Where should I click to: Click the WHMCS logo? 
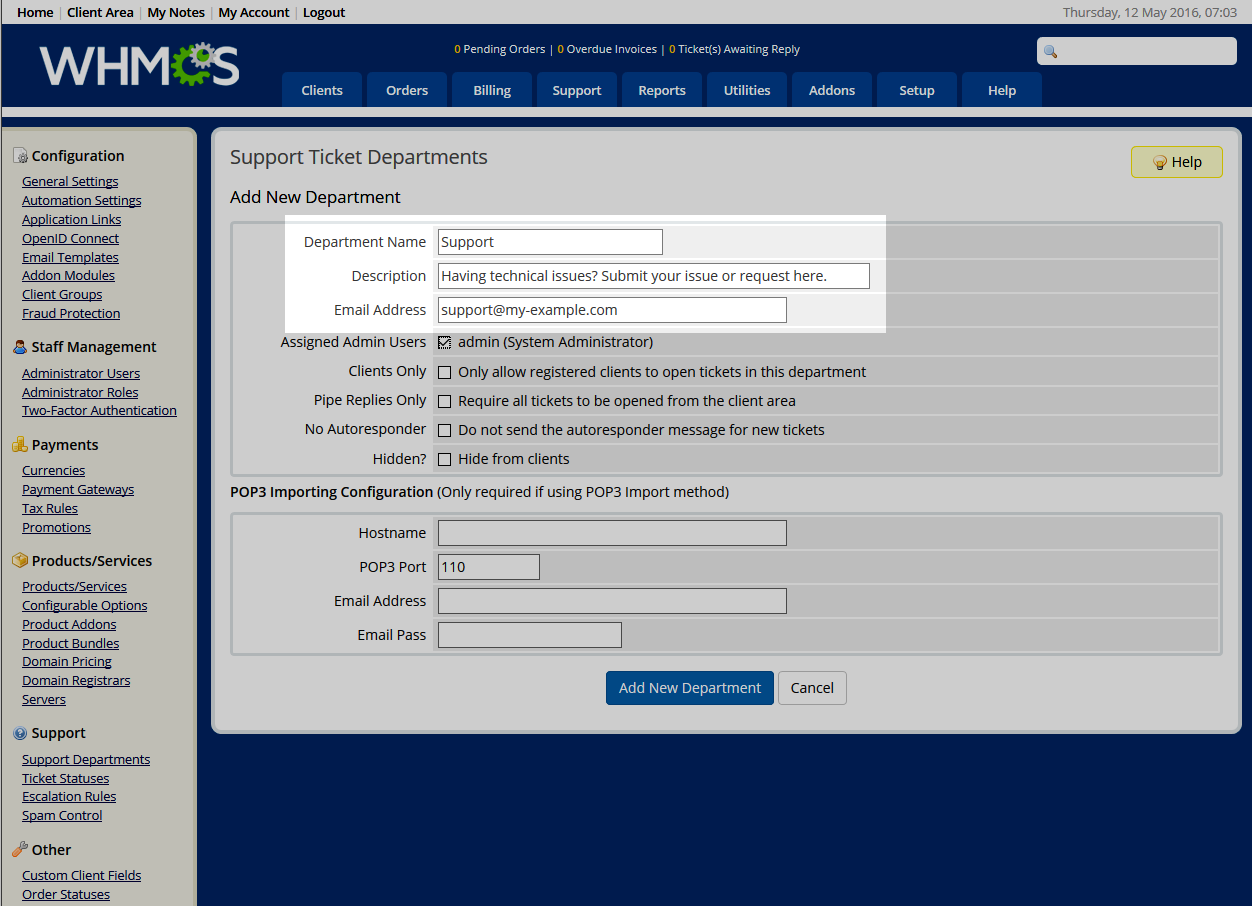pos(140,65)
